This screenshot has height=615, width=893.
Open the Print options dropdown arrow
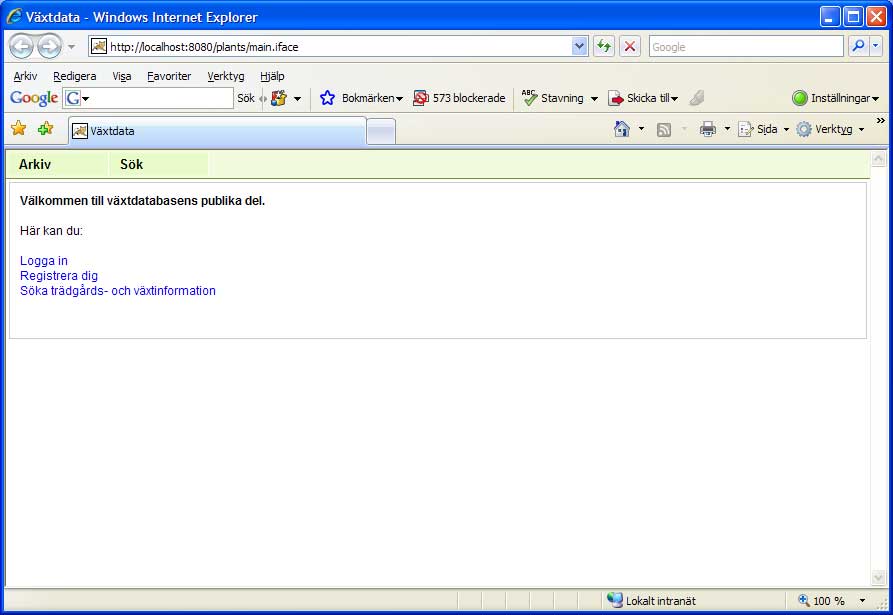[x=727, y=129]
